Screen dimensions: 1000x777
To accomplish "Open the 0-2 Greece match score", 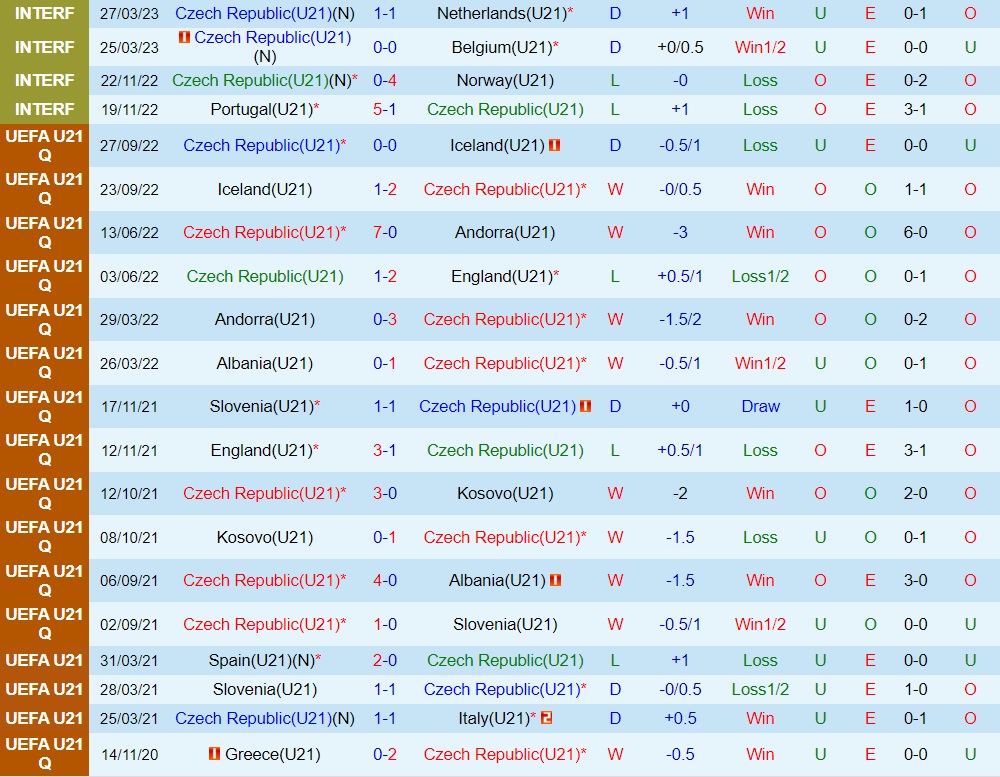I will [x=385, y=754].
